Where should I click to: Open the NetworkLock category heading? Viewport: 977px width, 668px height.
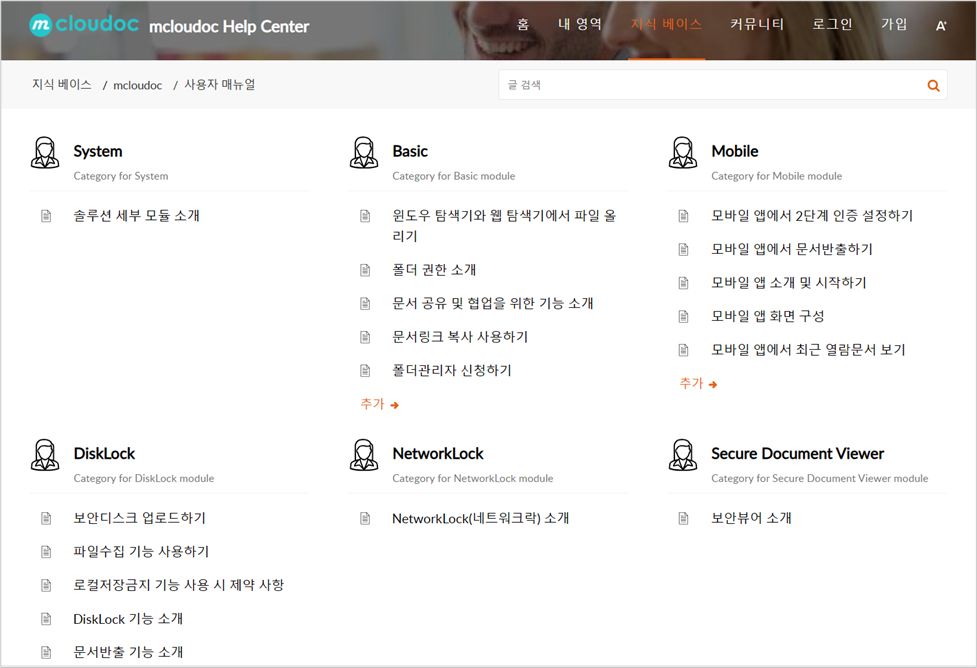pyautogui.click(x=438, y=454)
